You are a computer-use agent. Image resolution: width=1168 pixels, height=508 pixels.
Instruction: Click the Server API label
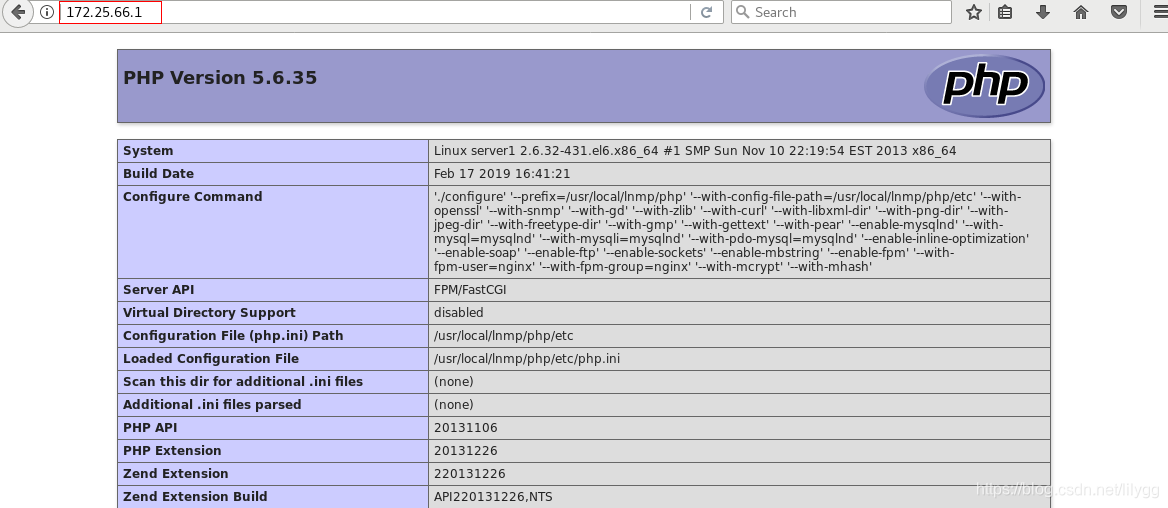(158, 289)
